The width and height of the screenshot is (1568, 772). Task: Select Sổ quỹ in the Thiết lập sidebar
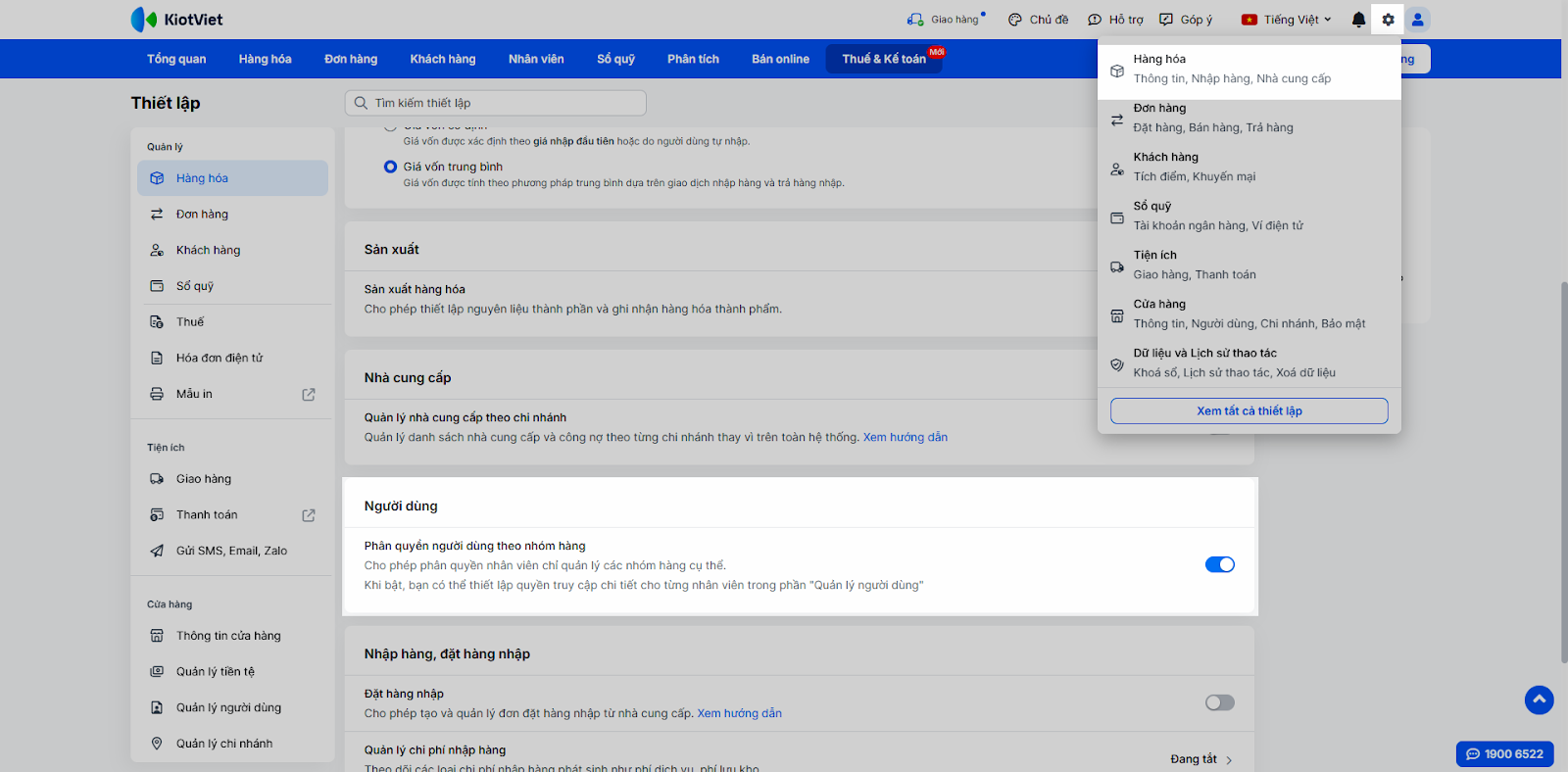[x=232, y=286]
